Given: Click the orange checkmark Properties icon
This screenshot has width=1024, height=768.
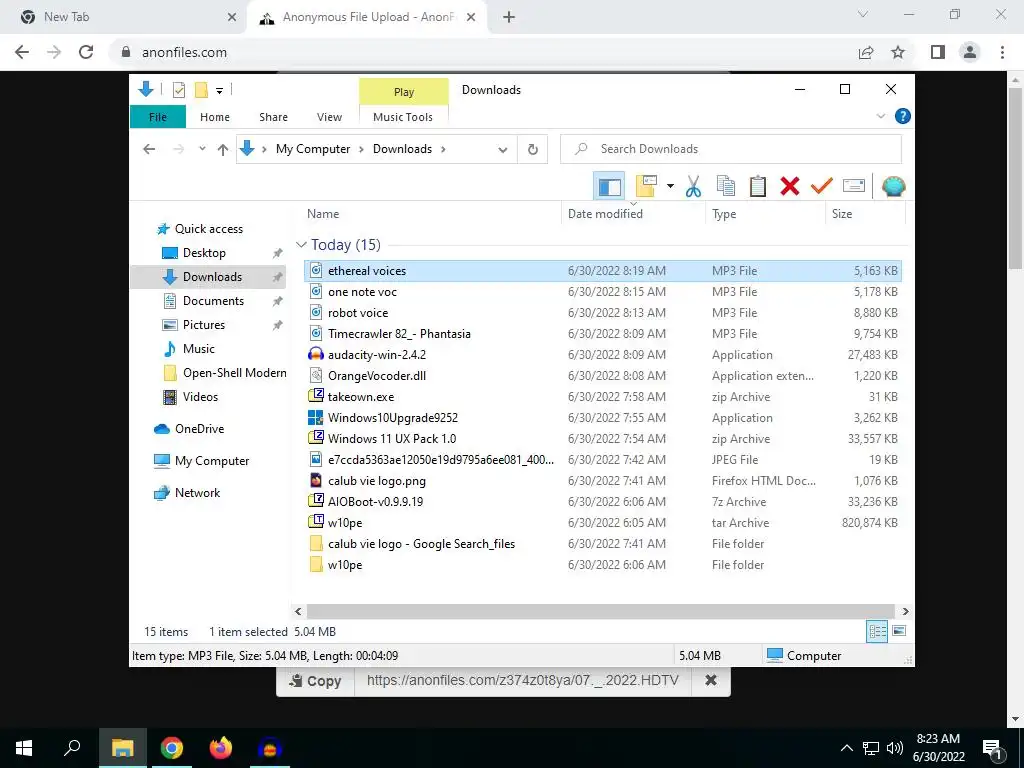Looking at the screenshot, I should 822,187.
